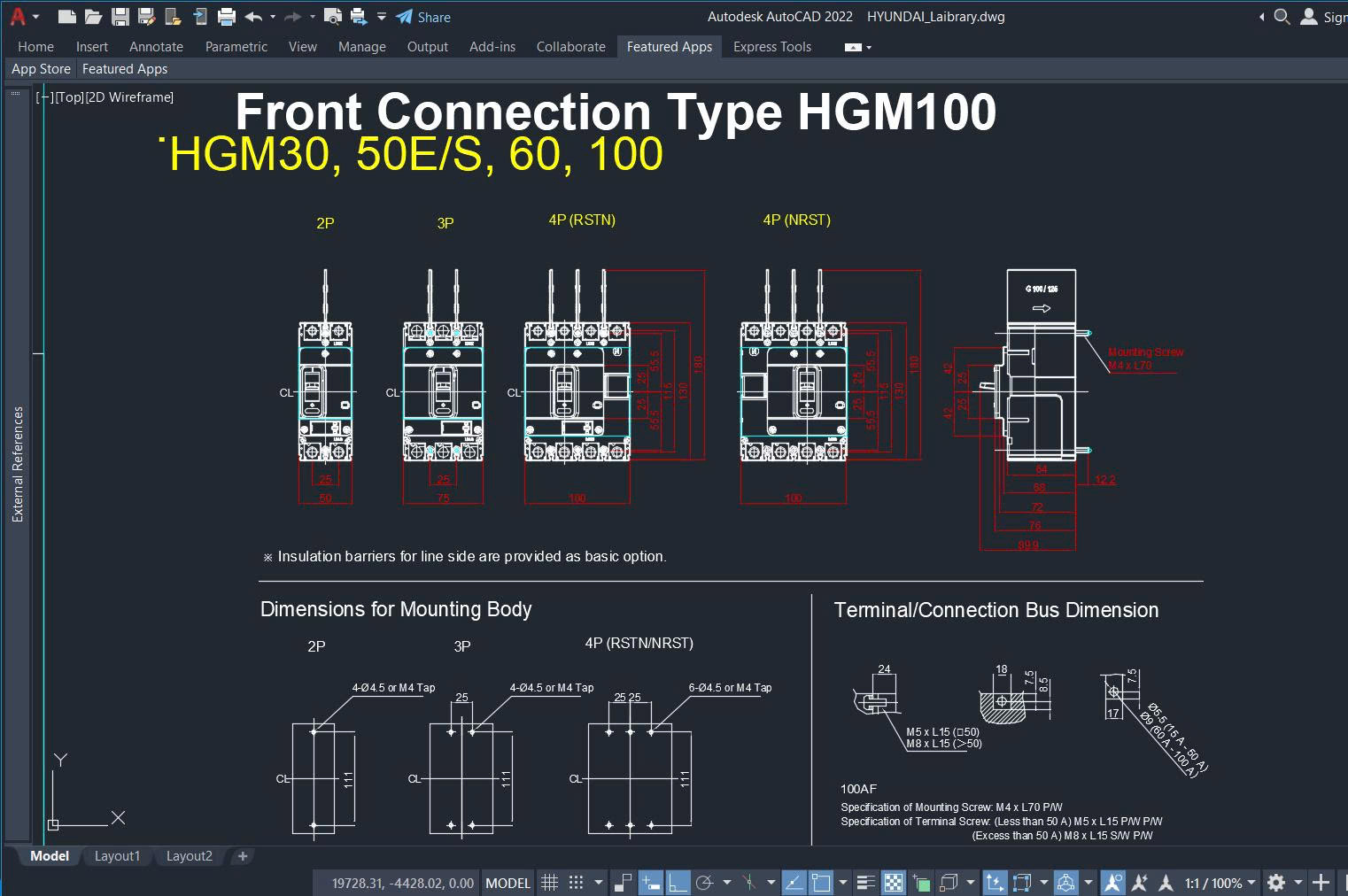Toggle the drawing grid display
Screen dimensions: 1348x896
[550, 882]
